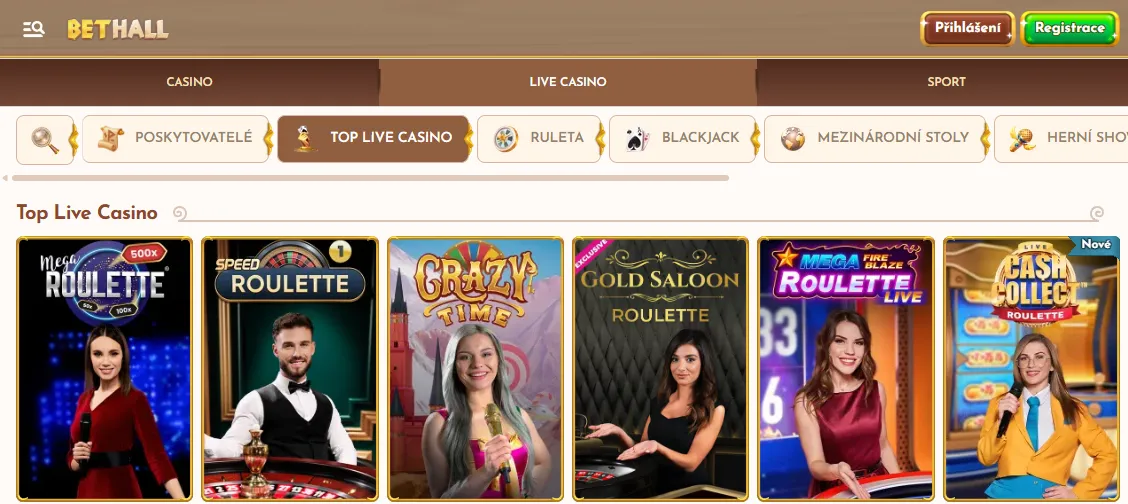Open the magnifying glass search category
The width and height of the screenshot is (1128, 504).
tap(45, 139)
